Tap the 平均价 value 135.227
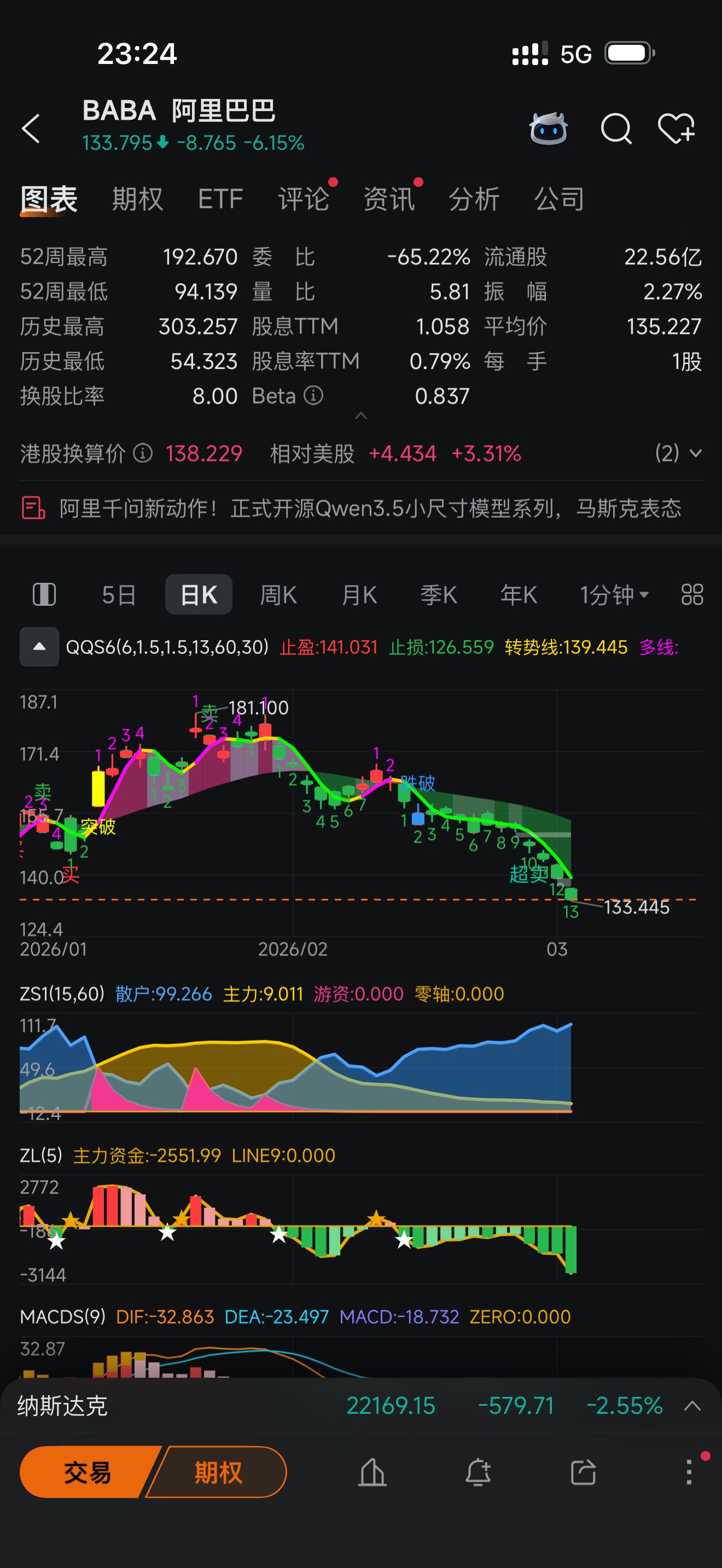 click(x=664, y=326)
